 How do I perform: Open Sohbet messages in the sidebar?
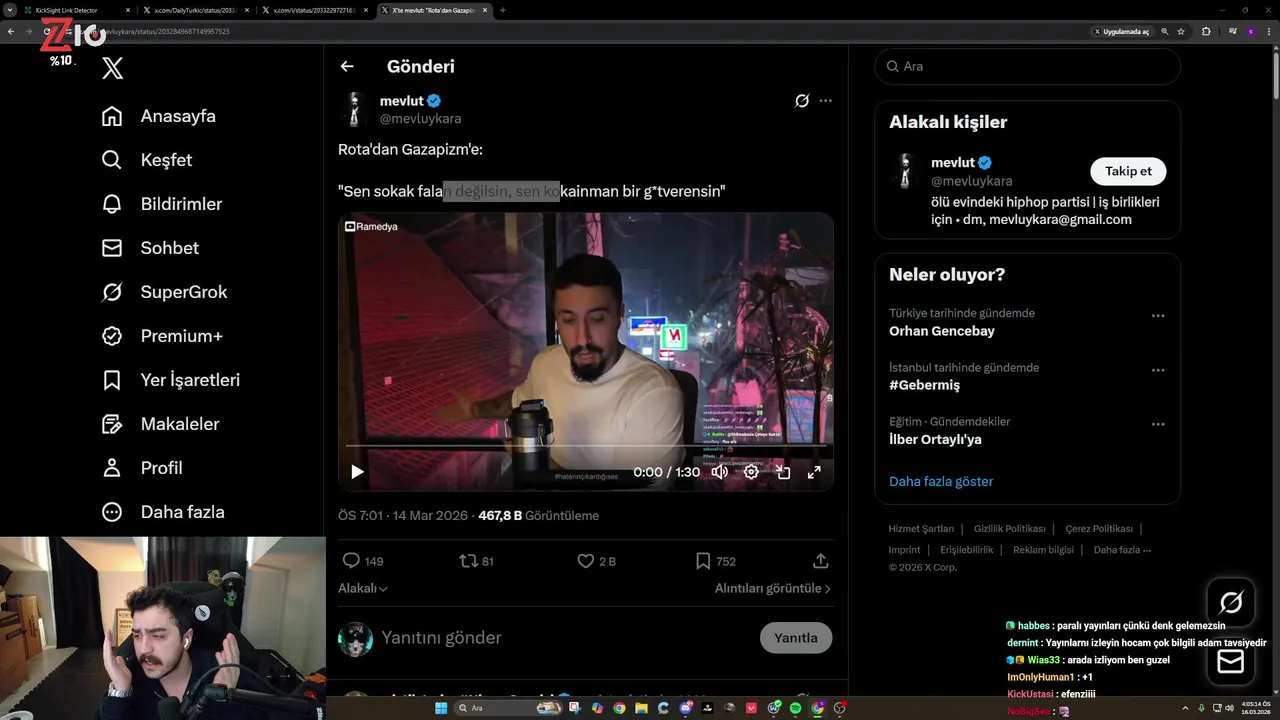coord(150,248)
